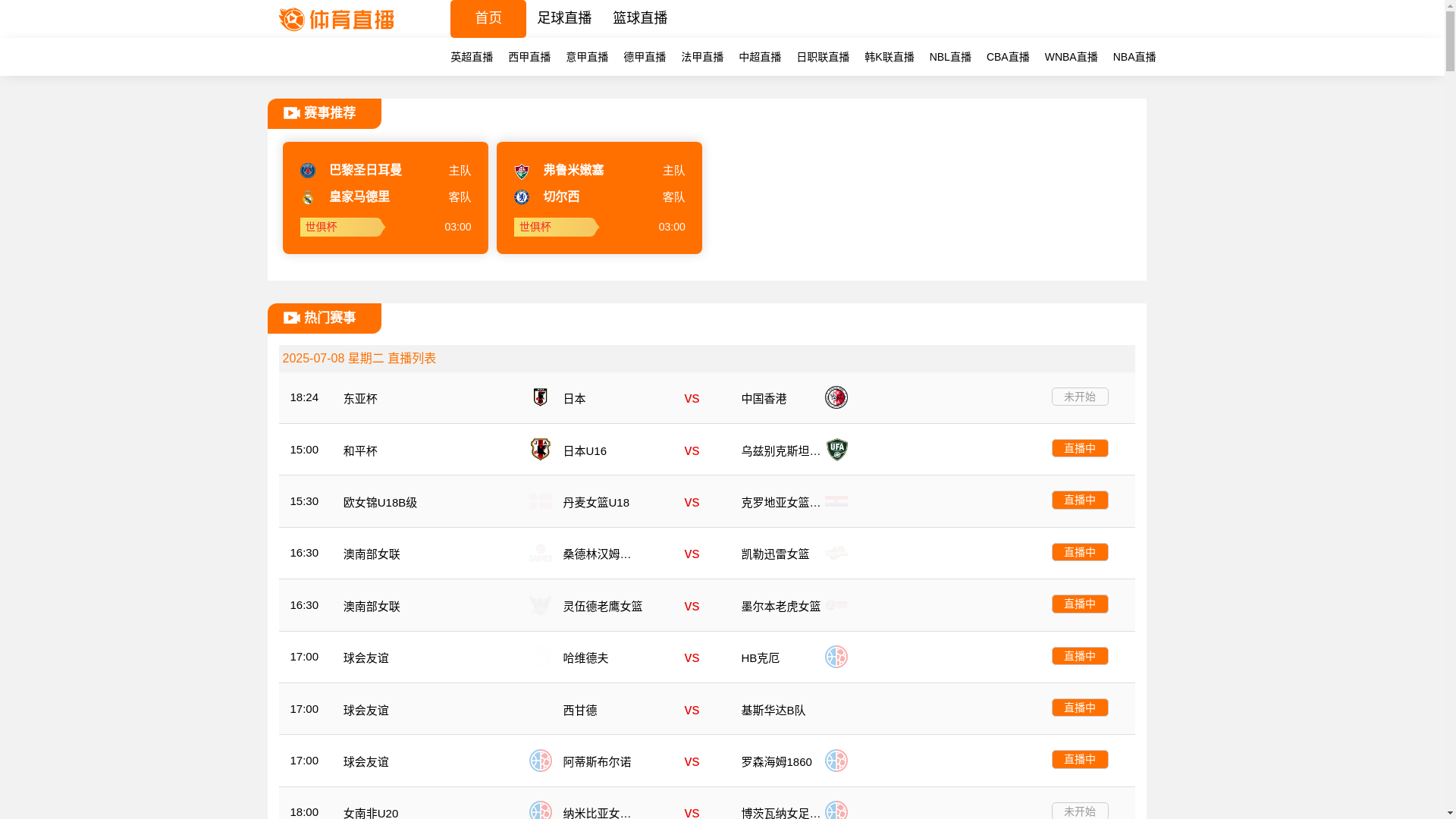Click 直播中 button for 日本U16 match

(1079, 448)
